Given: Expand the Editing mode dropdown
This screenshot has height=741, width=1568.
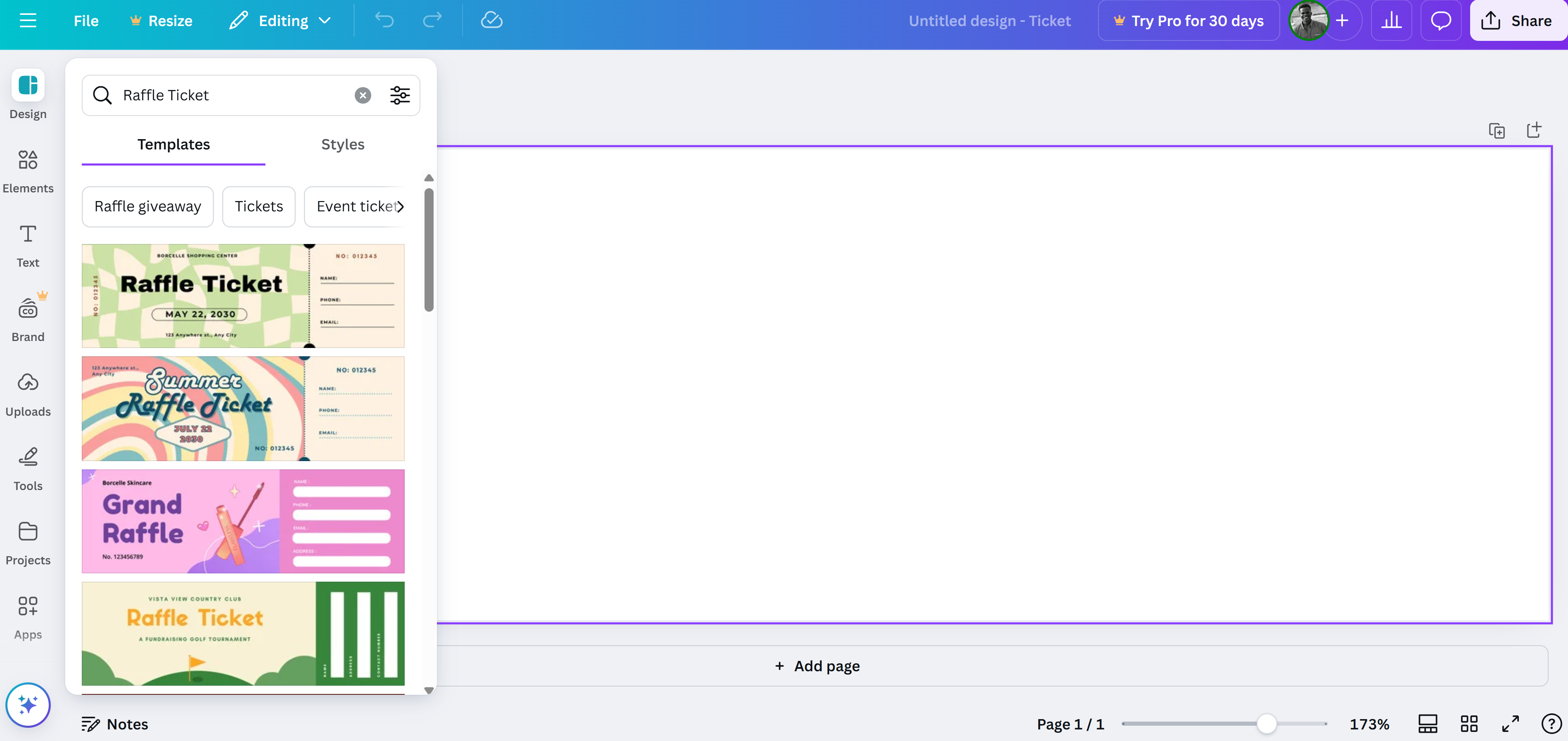Looking at the screenshot, I should tap(281, 21).
